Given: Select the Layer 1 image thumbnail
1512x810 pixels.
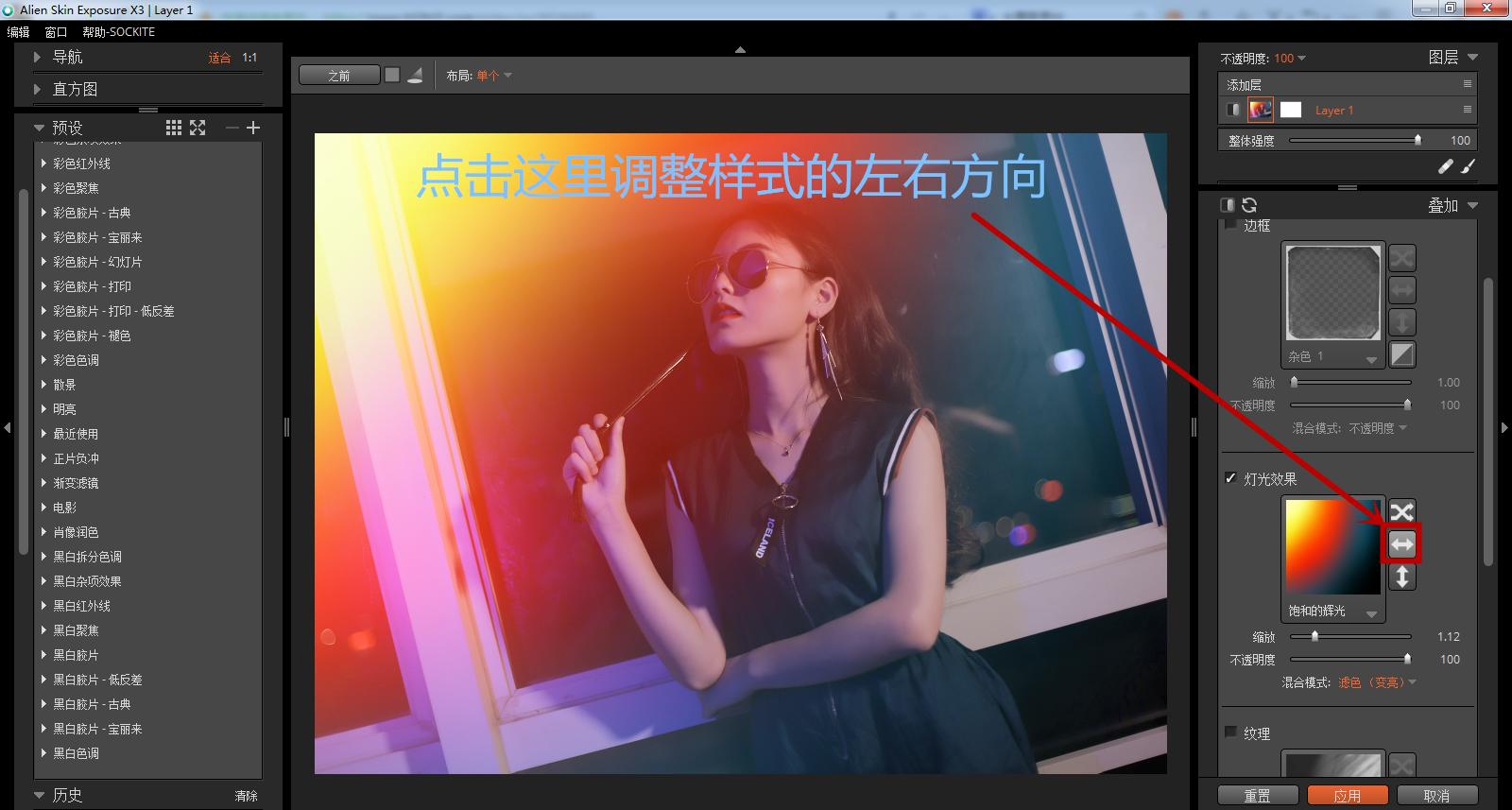Looking at the screenshot, I should click(x=1261, y=110).
